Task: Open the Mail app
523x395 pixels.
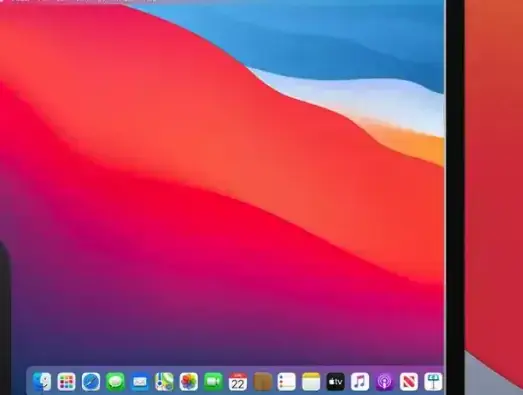Action: click(x=140, y=381)
